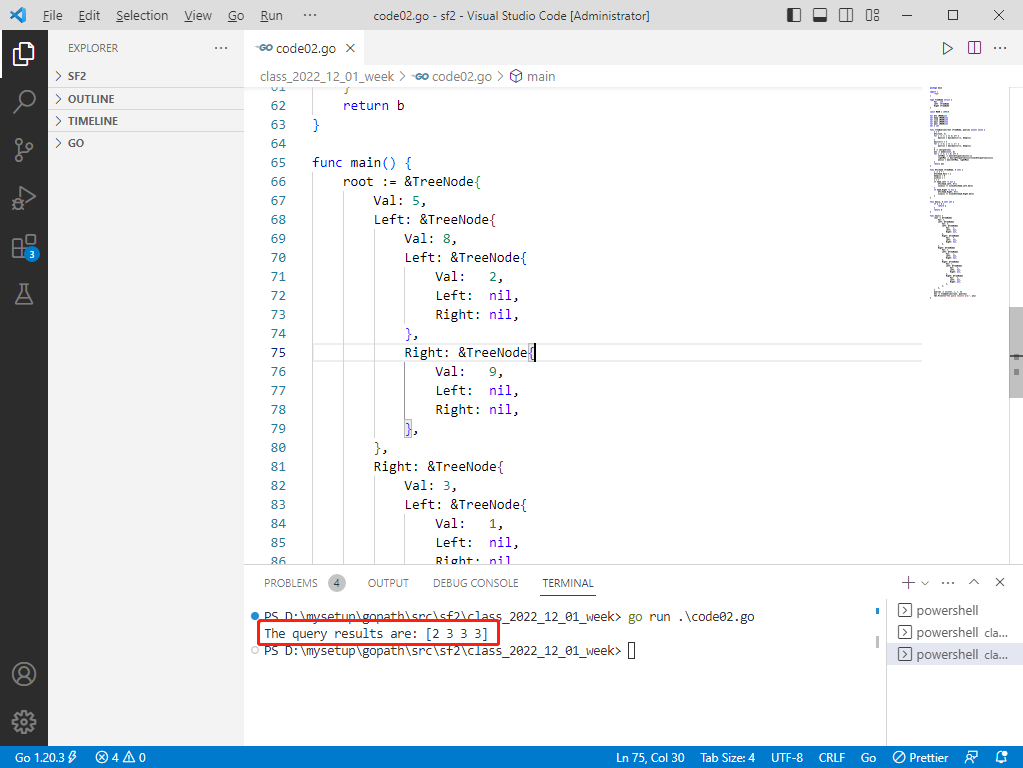Click main symbol breadcrumb
The image size is (1023, 768).
532,76
